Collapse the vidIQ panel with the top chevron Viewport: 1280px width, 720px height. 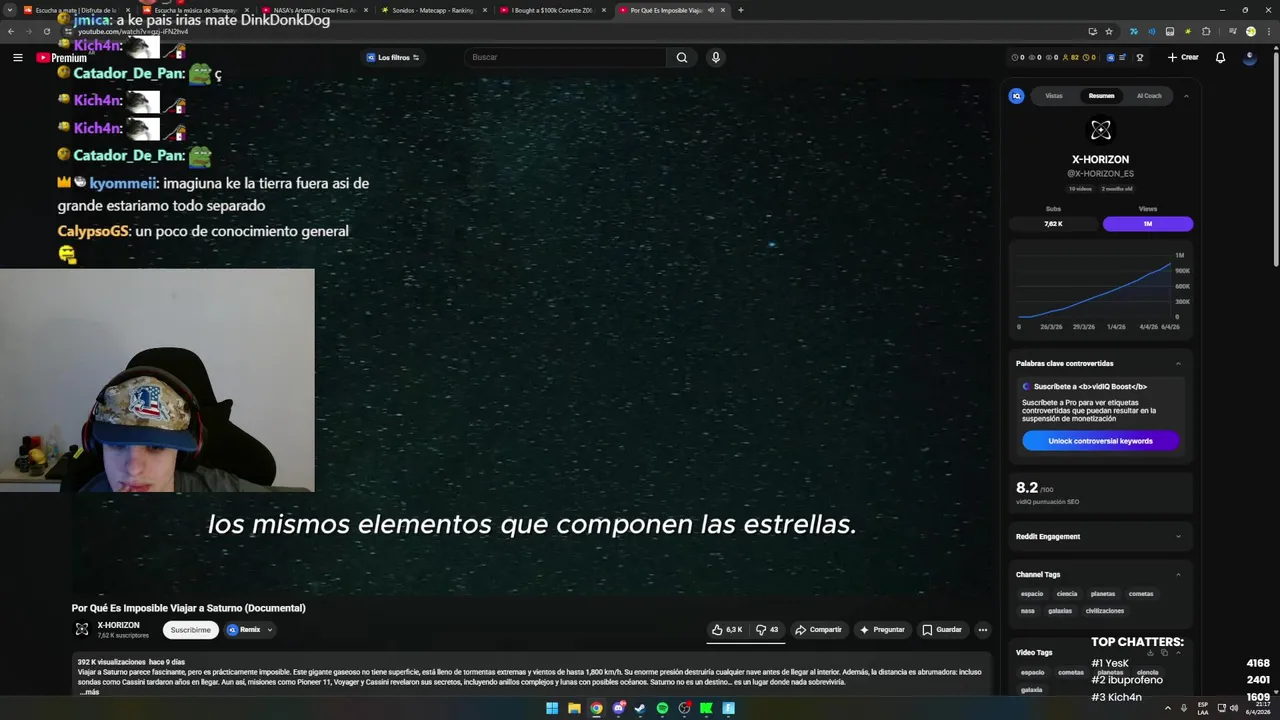(1186, 96)
